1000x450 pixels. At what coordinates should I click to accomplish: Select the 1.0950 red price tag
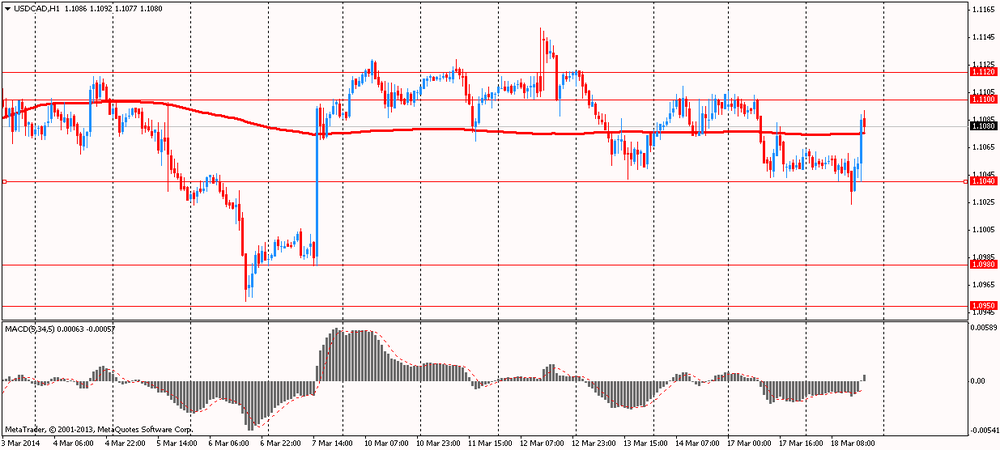(x=982, y=306)
